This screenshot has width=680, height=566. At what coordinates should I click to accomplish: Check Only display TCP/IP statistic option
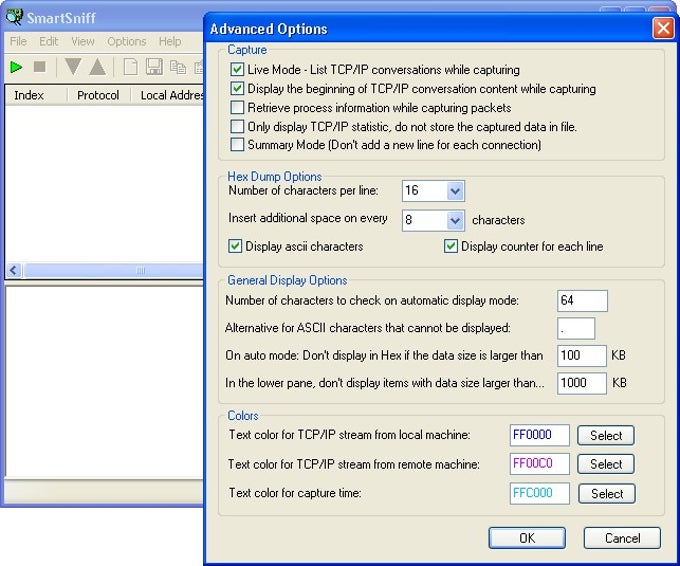click(237, 127)
